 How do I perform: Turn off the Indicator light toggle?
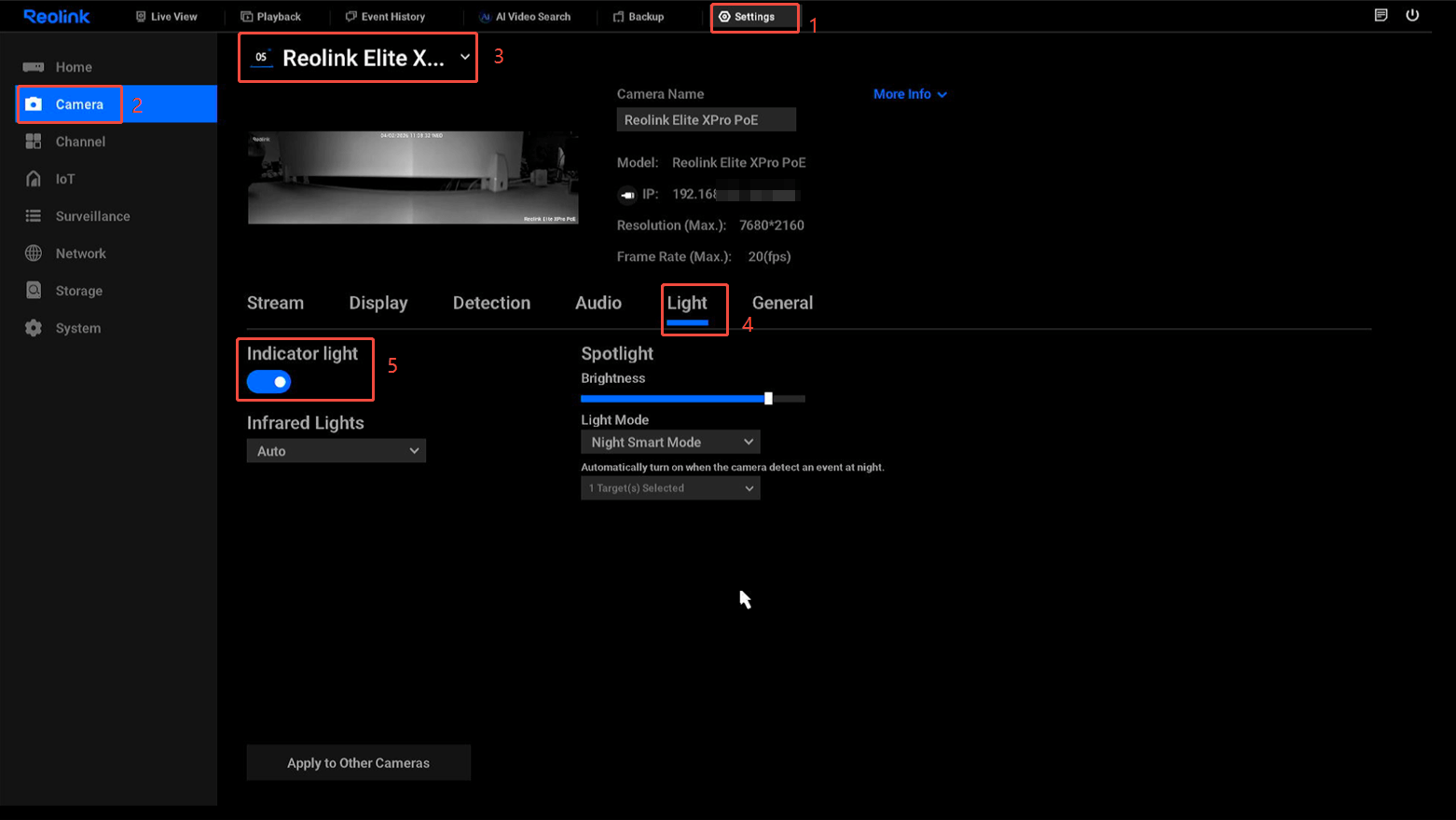(269, 382)
